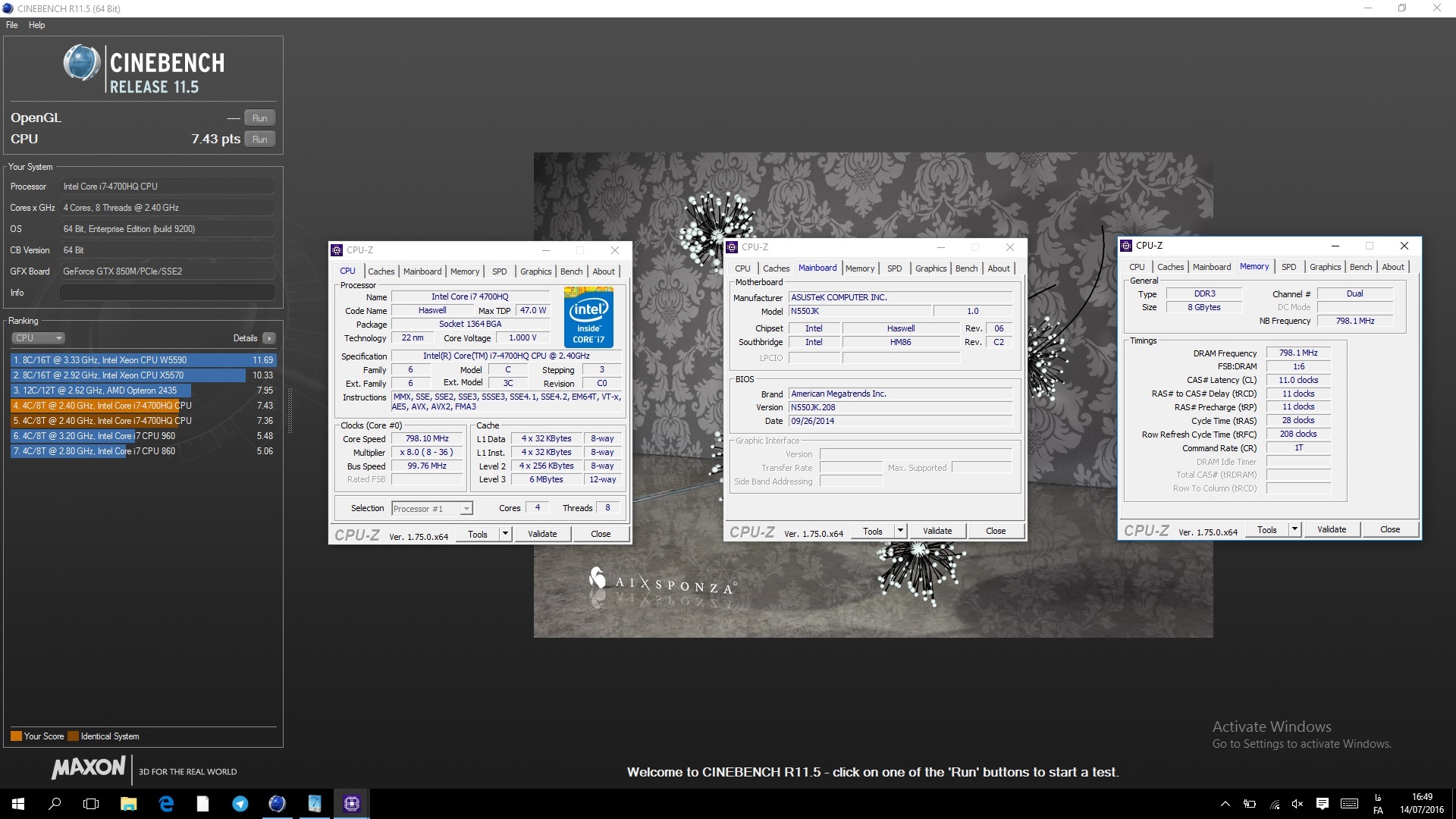1456x819 pixels.
Task: Open the Processor #1 selection dropdown
Action: (431, 508)
